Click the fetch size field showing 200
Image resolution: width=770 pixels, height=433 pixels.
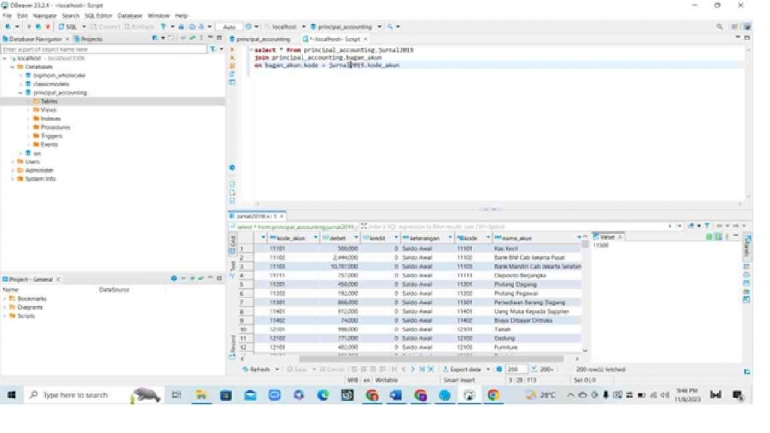(x=516, y=369)
